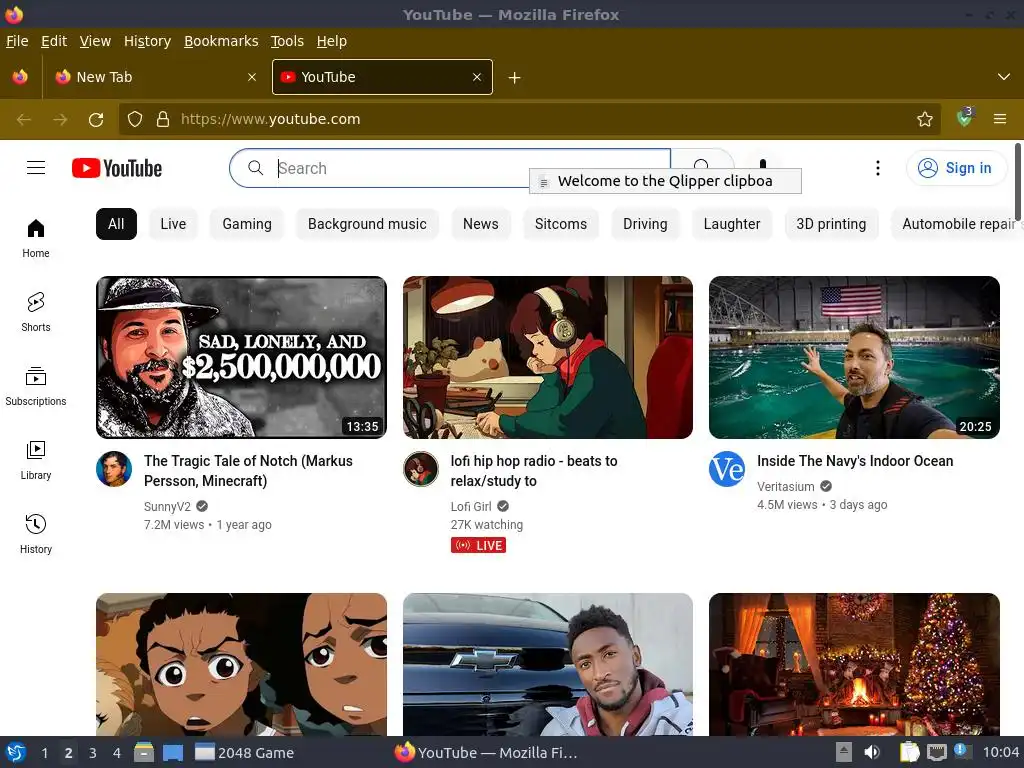This screenshot has width=1024, height=768.
Task: Open the extension icon with badge 3
Action: (x=965, y=118)
